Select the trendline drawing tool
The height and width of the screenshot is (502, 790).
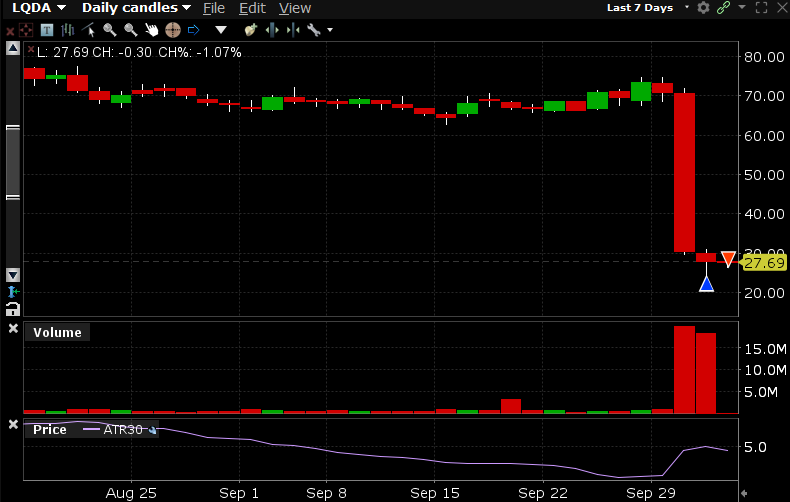[x=88, y=30]
